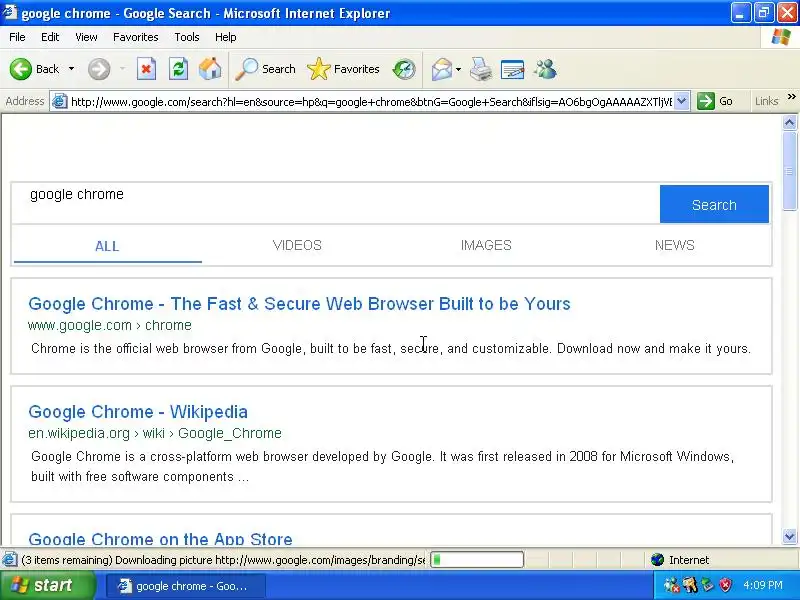Click the www.google.com › chrome URL text

(x=110, y=326)
